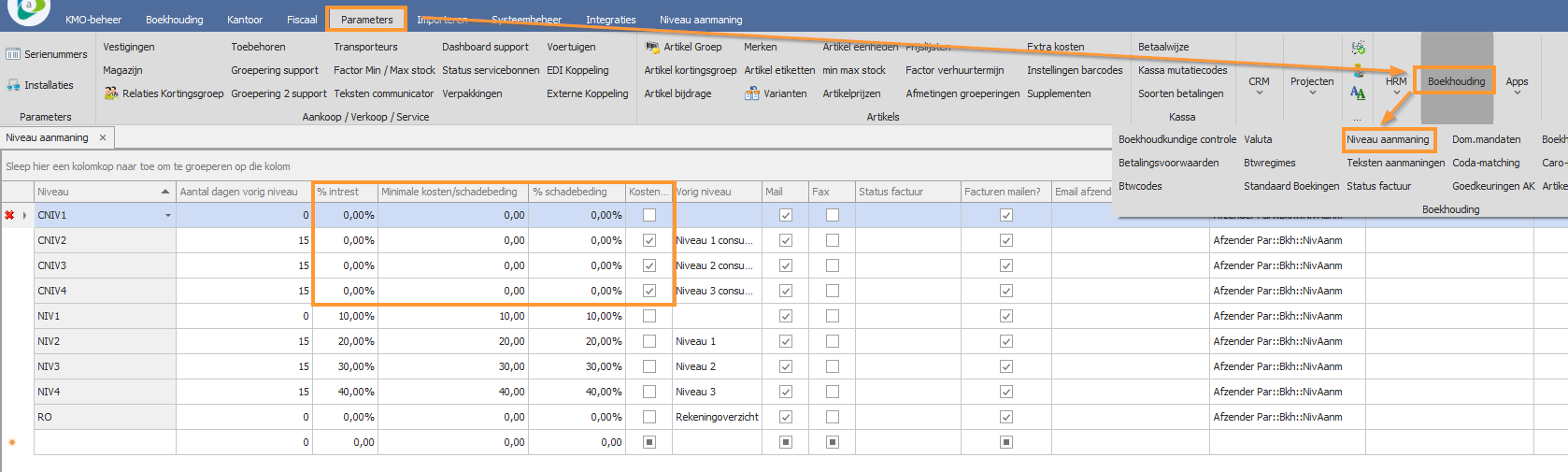Toggle Kosten checkbox for CNIV1 row
The height and width of the screenshot is (472, 1568).
[x=649, y=215]
